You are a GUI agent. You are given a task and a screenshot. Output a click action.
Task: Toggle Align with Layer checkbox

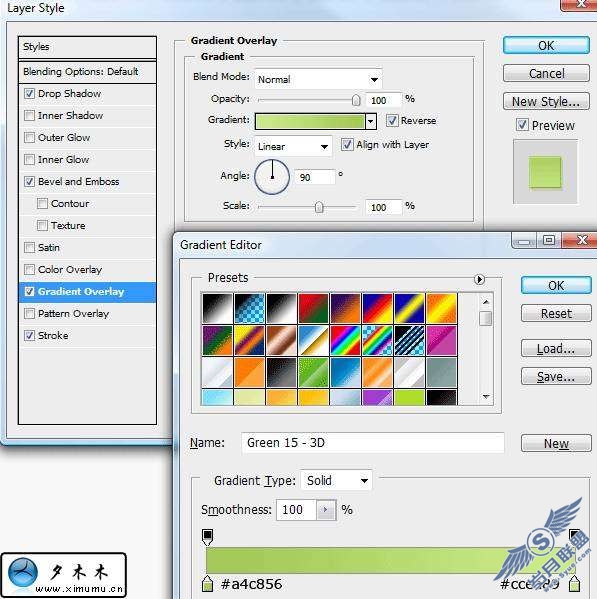point(347,144)
